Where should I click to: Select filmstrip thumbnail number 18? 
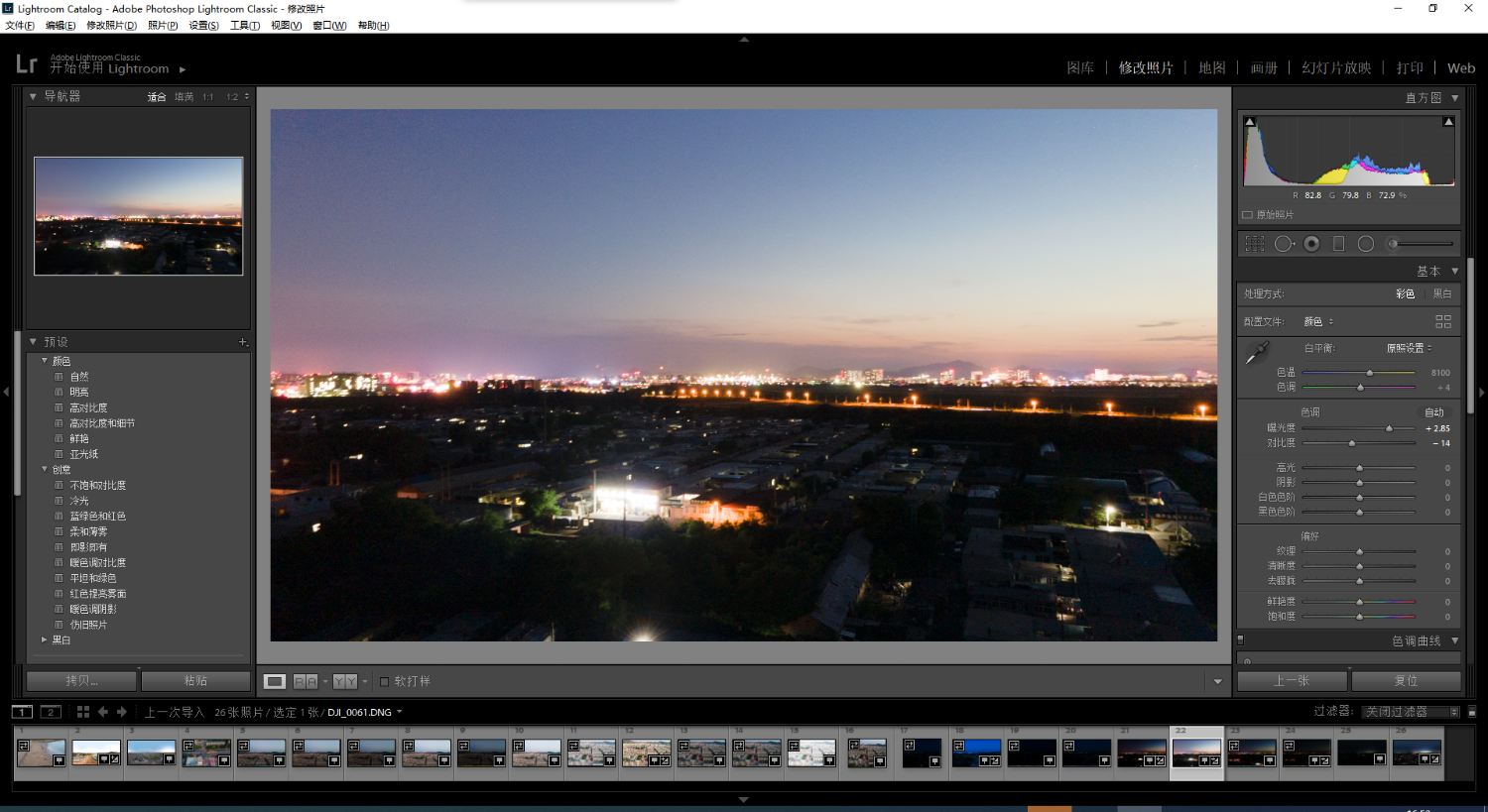click(x=976, y=754)
